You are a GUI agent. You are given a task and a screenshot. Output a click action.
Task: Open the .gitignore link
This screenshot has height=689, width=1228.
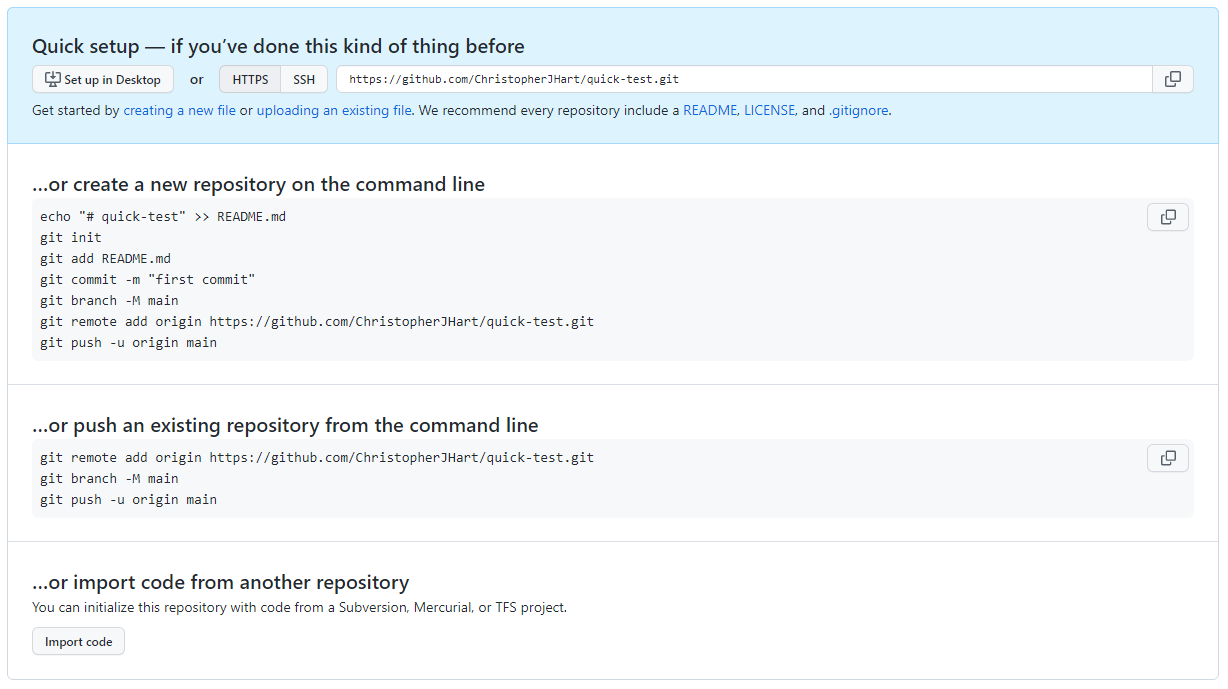pos(858,111)
